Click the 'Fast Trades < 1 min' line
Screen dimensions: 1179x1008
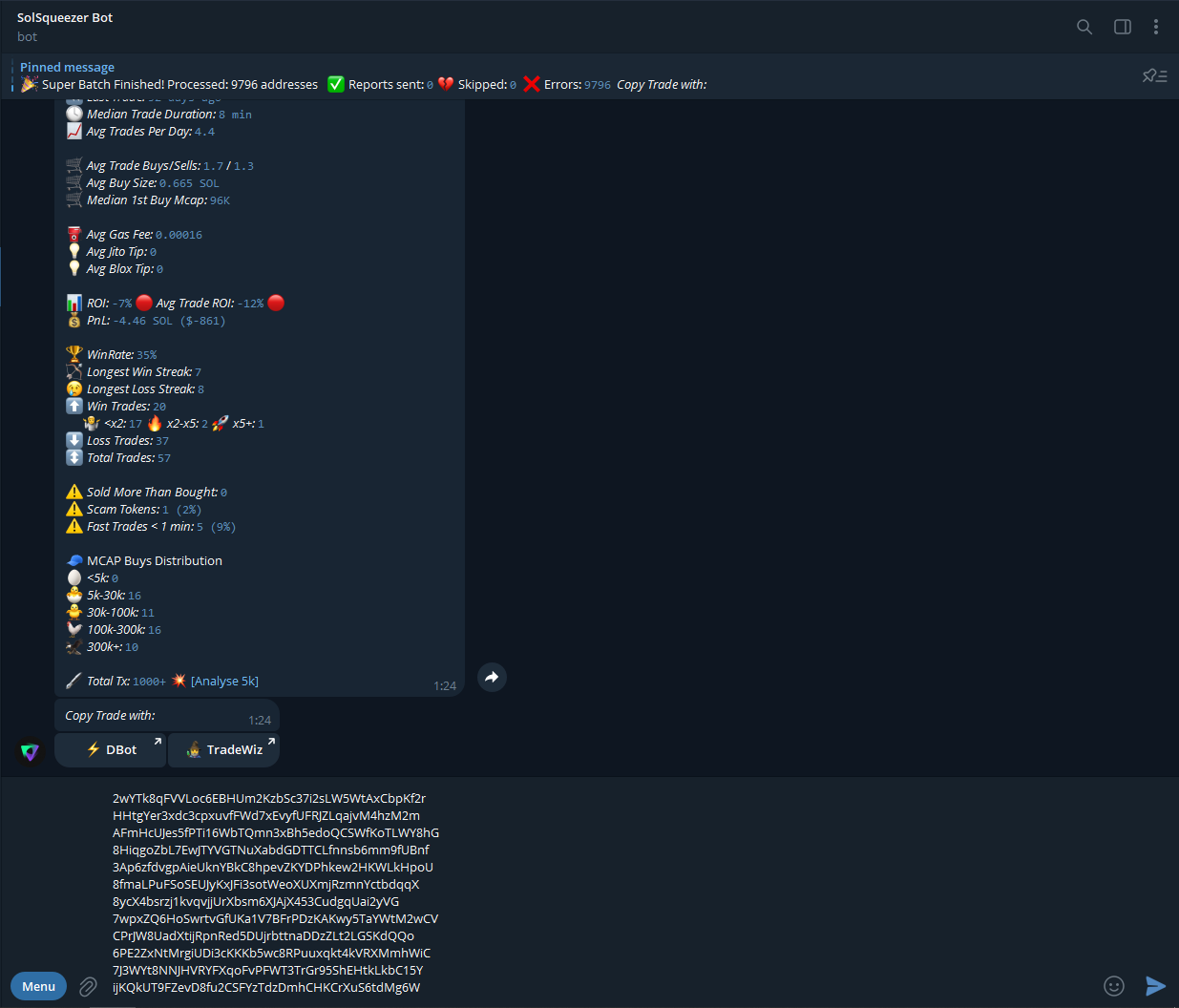click(151, 527)
